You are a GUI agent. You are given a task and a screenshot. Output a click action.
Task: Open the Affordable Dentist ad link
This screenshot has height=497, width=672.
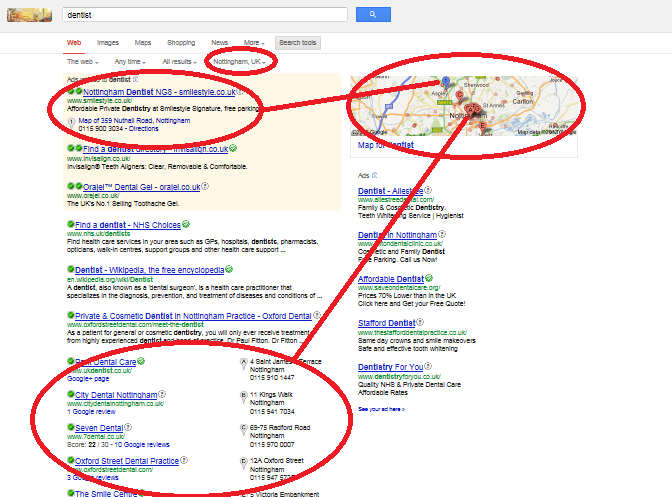[398, 279]
